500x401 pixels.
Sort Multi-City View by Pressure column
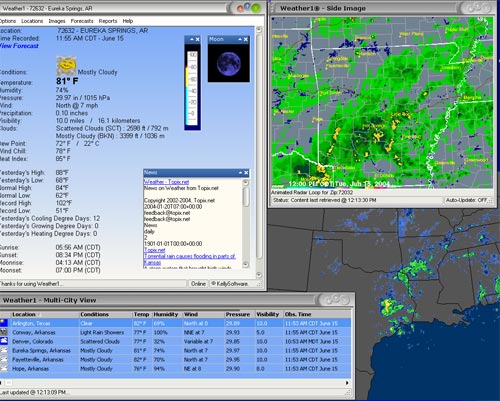(239, 314)
